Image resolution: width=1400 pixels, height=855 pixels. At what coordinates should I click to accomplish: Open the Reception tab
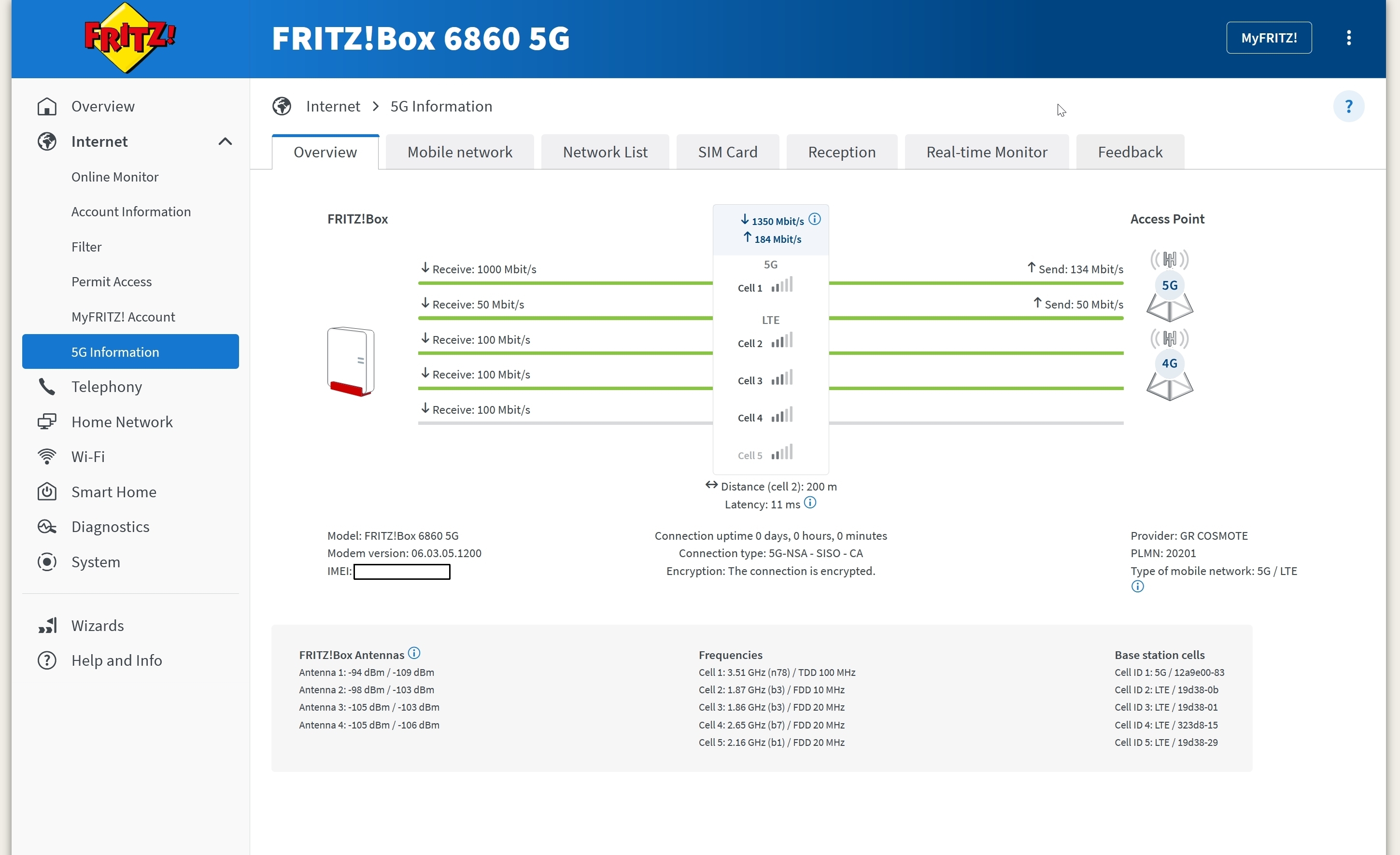click(x=842, y=152)
